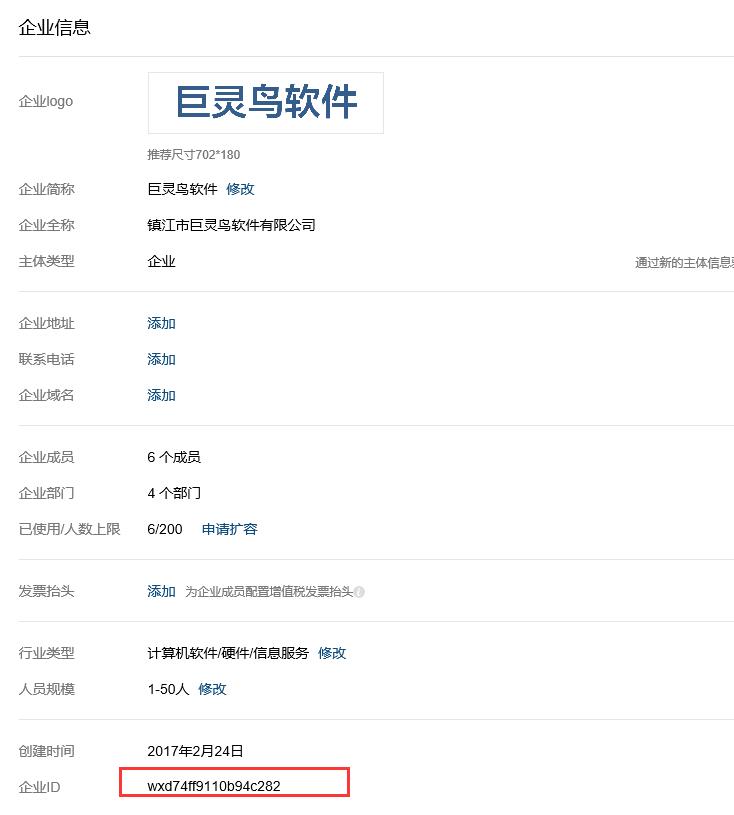Modify the 行业类型 via 修改

[x=332, y=653]
